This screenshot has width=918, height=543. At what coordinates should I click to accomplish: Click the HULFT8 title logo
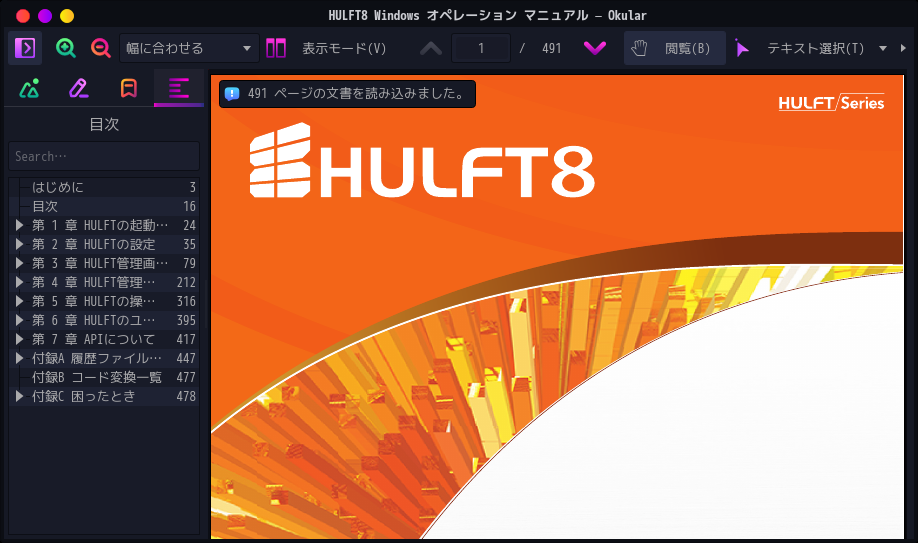pyautogui.click(x=422, y=160)
